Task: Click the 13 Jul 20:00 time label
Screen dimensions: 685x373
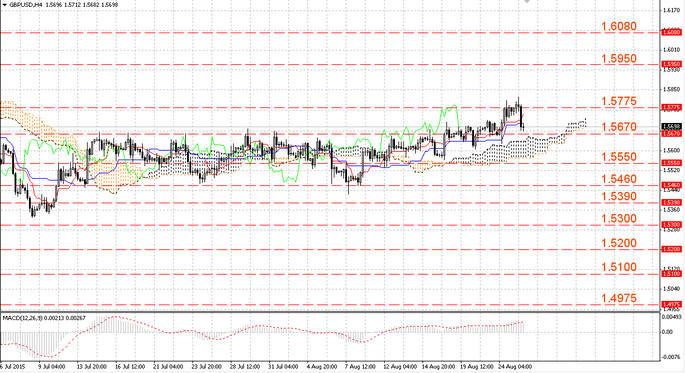Action: click(x=91, y=366)
